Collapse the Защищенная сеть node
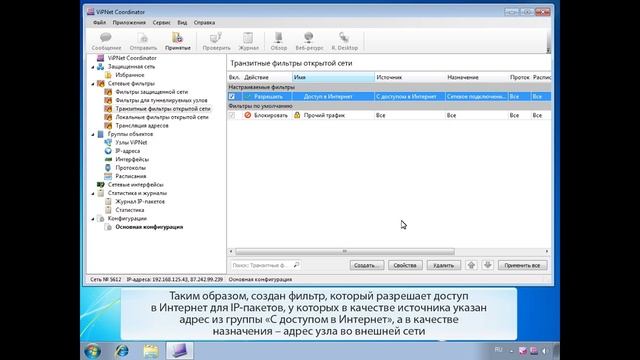The height and width of the screenshot is (360, 640). 93,67
